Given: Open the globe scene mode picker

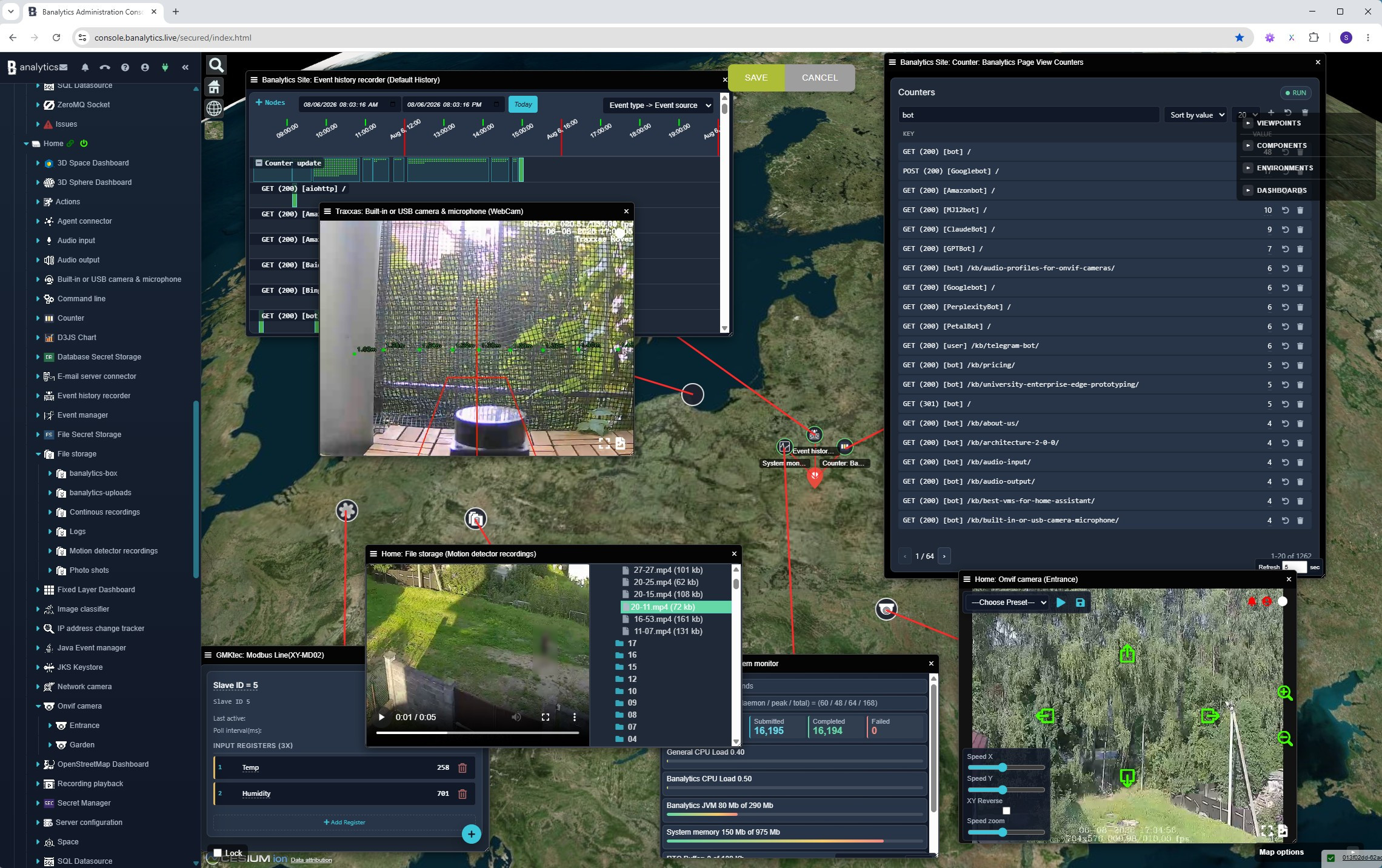Looking at the screenshot, I should tap(214, 109).
